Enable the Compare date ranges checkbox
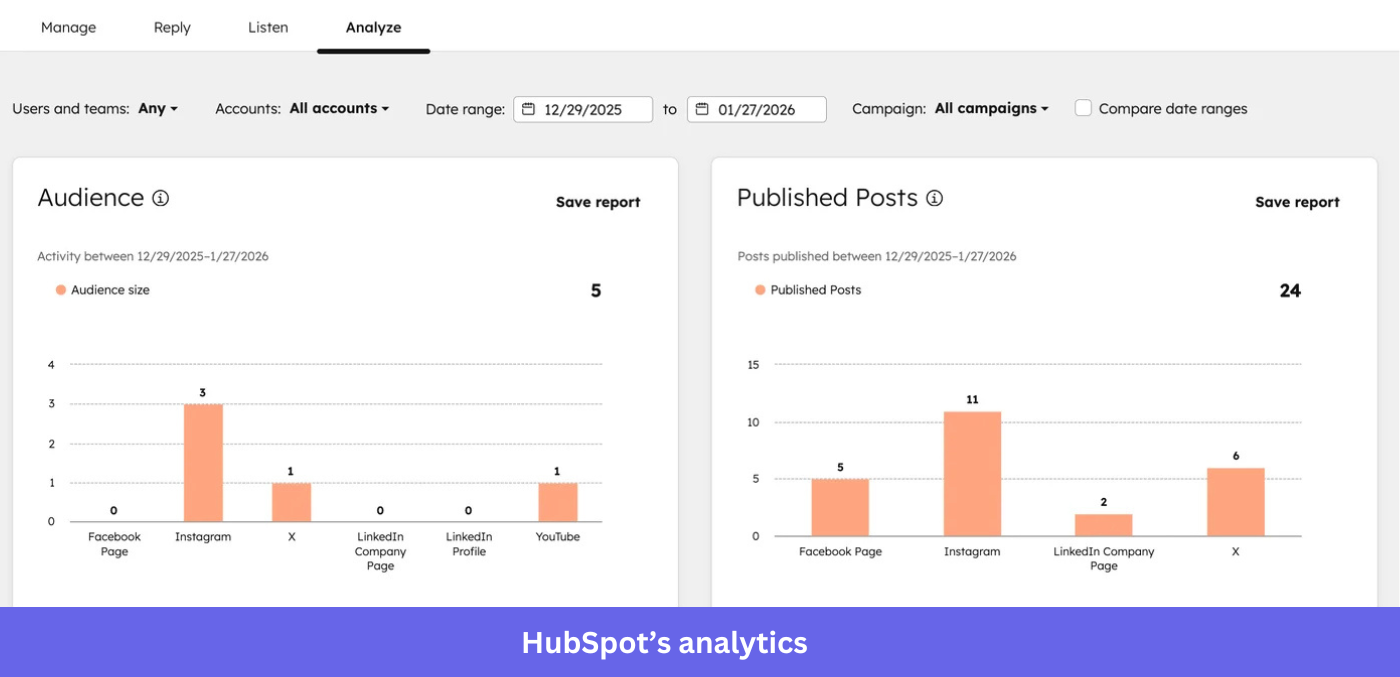This screenshot has height=677, width=1400. [x=1083, y=108]
